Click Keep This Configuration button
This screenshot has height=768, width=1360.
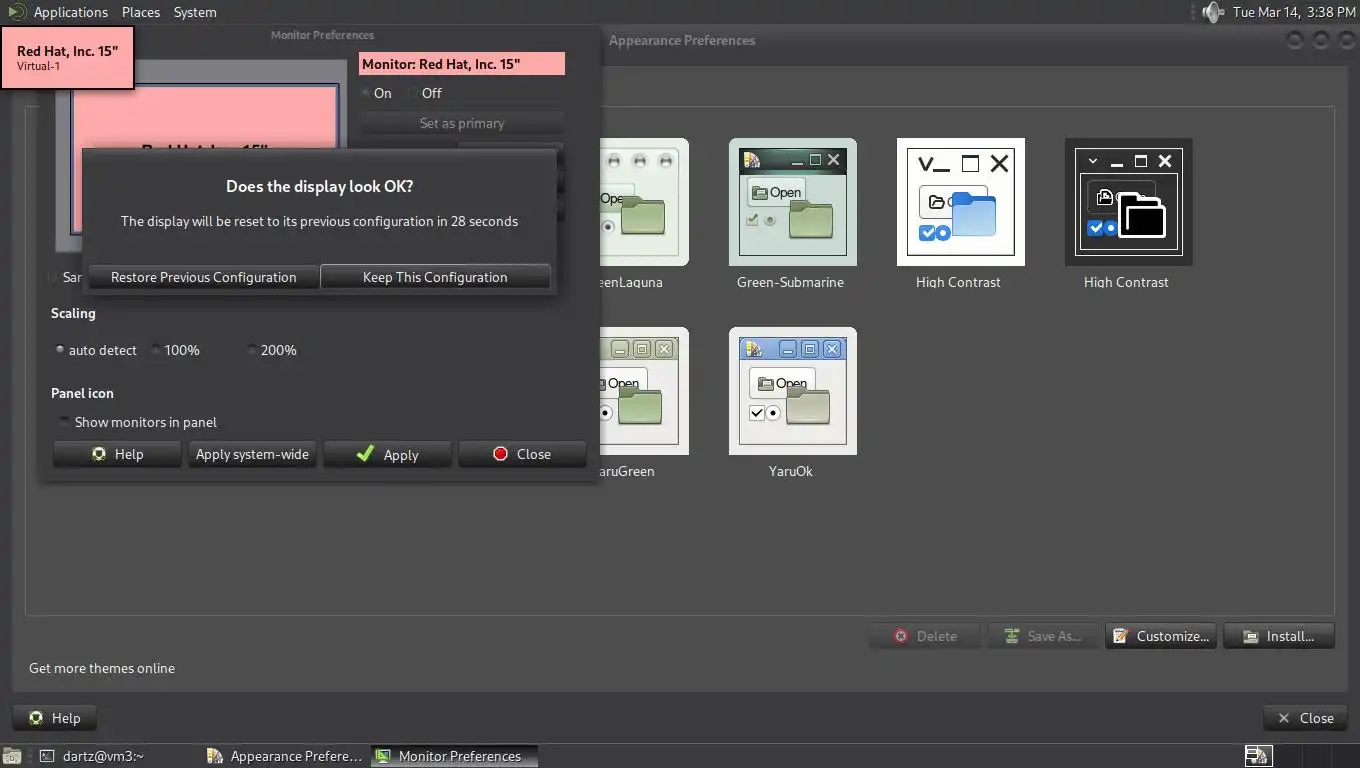(435, 277)
